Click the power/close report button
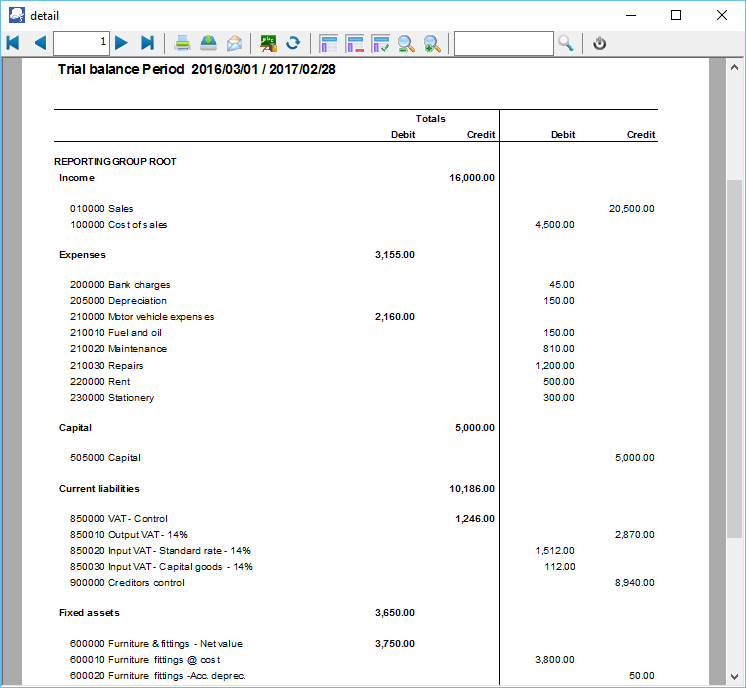Screen dimensions: 746x688 click(x=600, y=43)
